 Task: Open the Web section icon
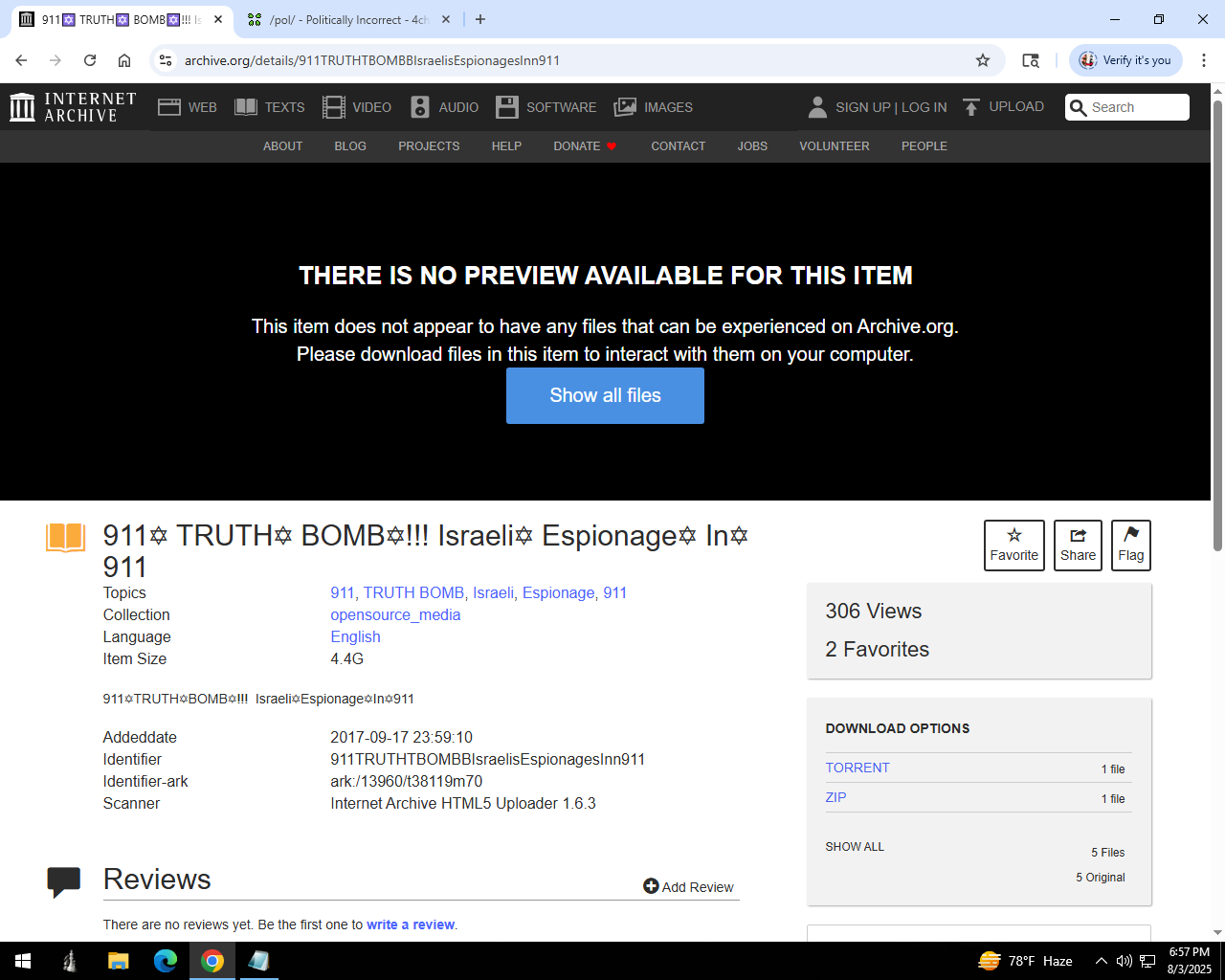(169, 107)
